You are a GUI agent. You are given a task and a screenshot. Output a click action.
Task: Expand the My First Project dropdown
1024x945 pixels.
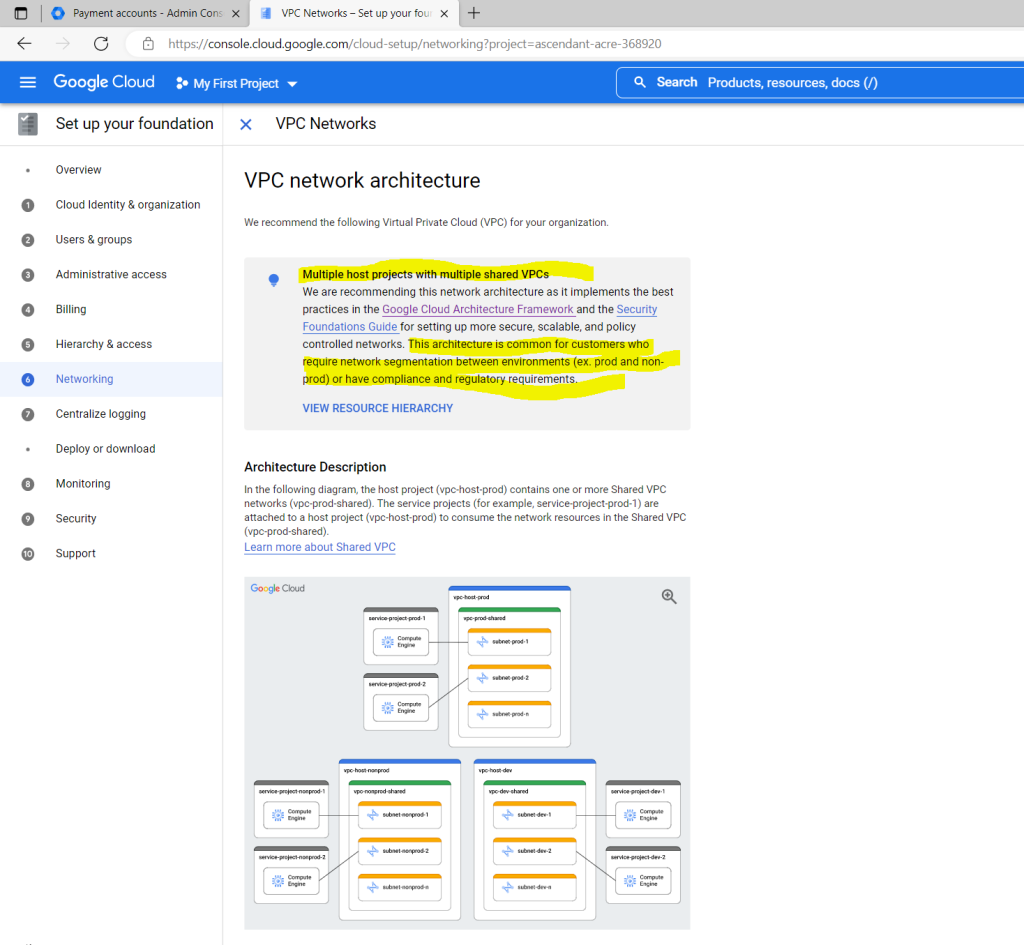coord(292,84)
